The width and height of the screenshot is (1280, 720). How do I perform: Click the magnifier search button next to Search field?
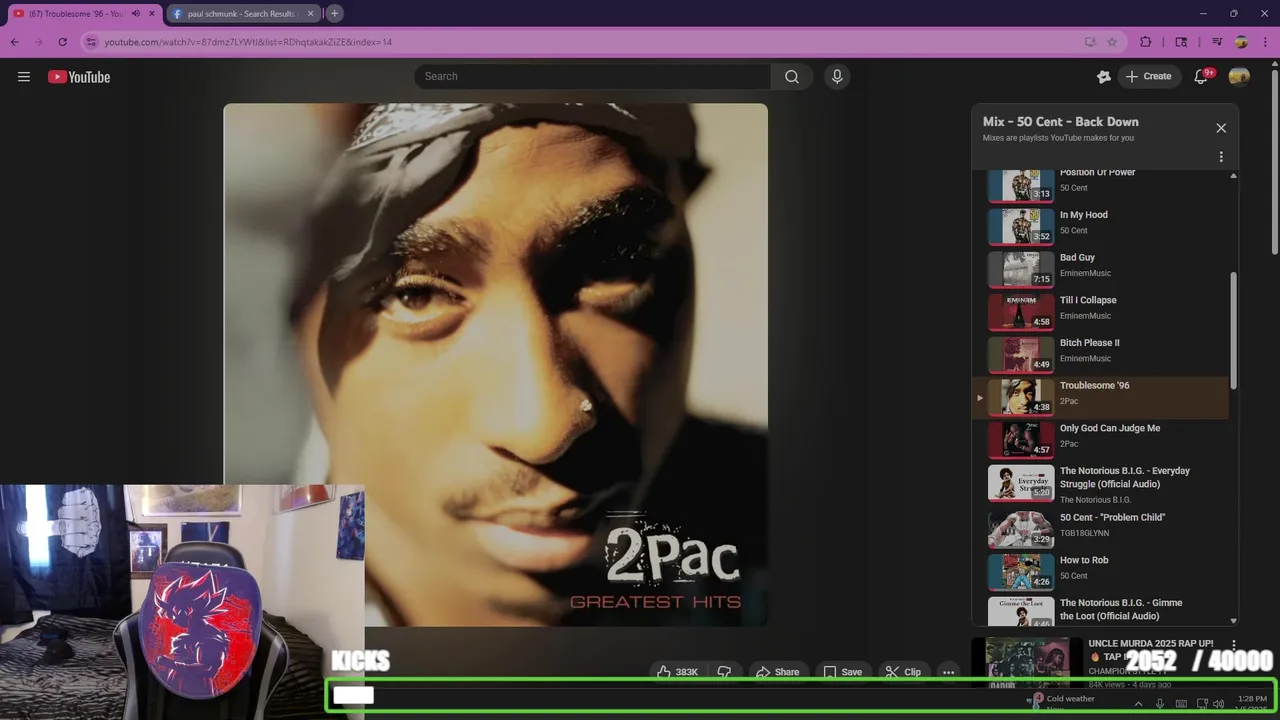coord(792,77)
